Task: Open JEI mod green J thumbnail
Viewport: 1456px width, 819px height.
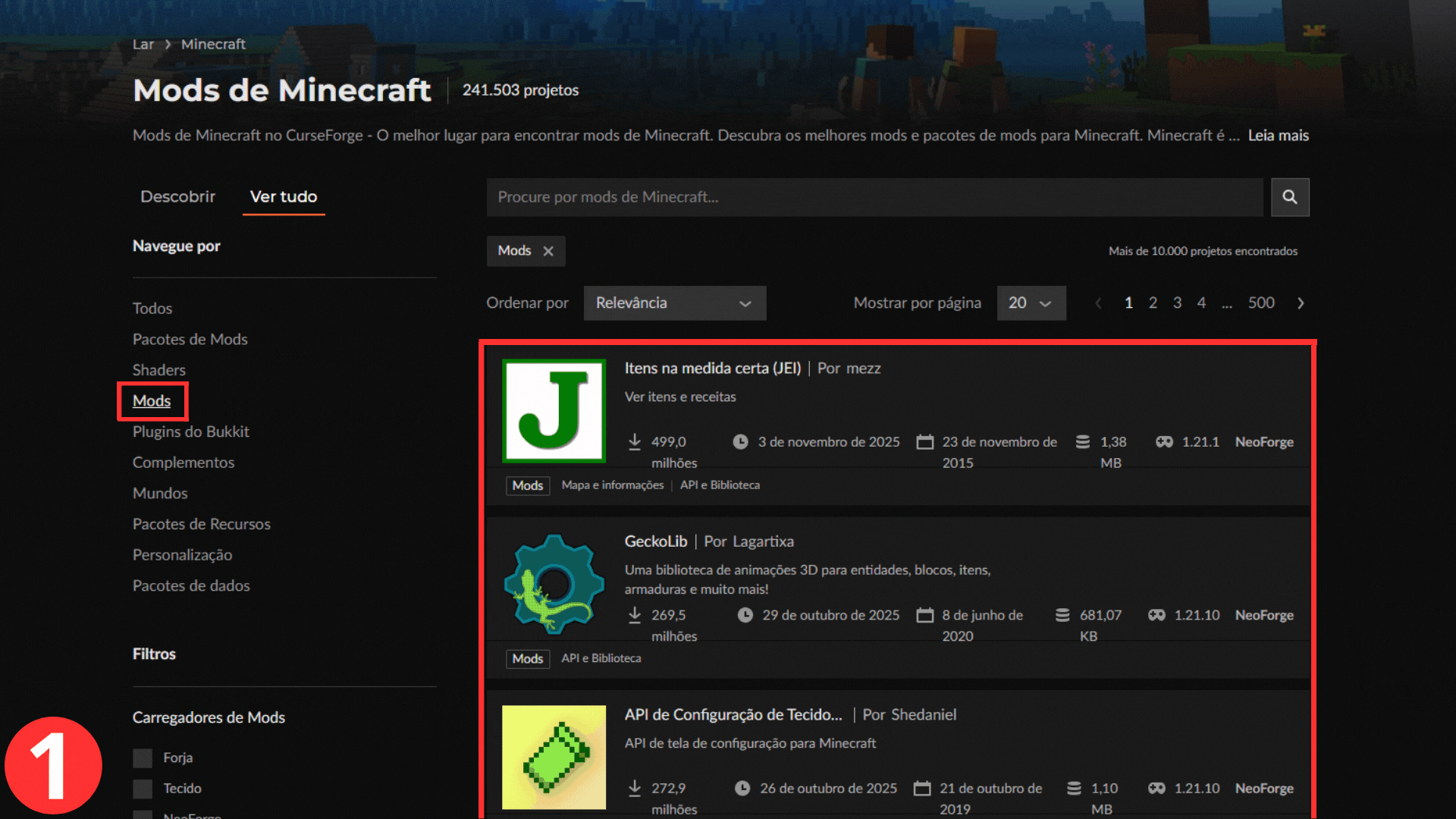Action: (x=554, y=410)
